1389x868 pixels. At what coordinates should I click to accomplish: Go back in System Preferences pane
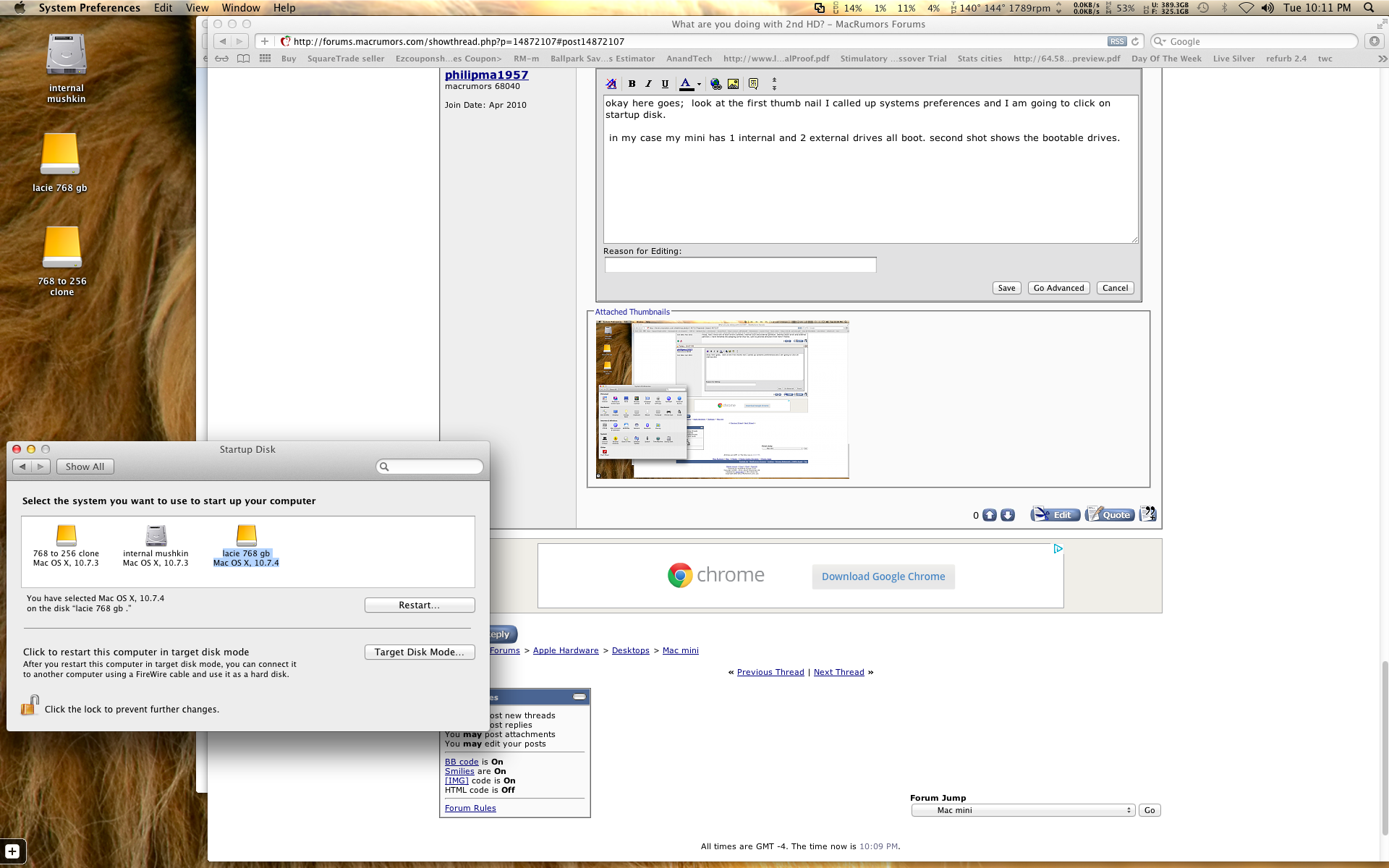[22, 467]
